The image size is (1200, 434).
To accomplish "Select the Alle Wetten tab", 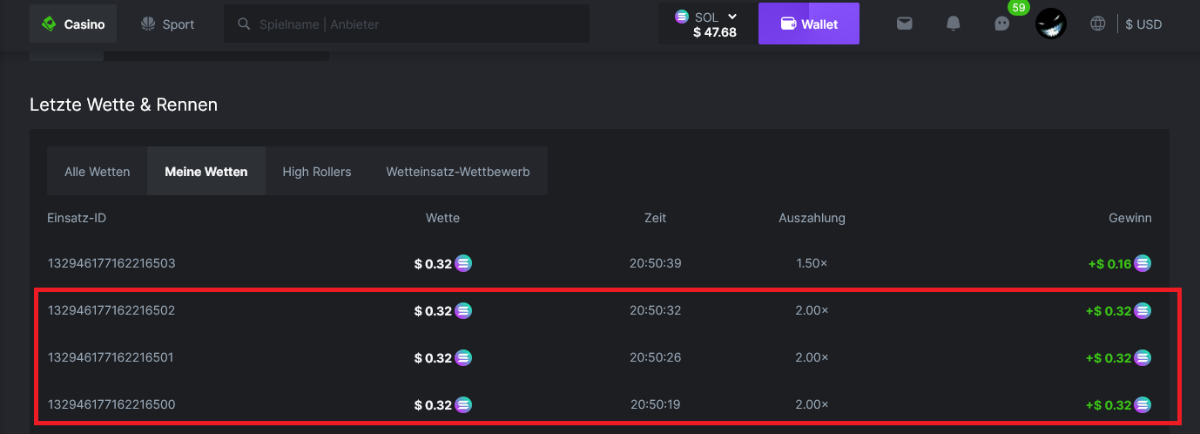I will tap(97, 171).
